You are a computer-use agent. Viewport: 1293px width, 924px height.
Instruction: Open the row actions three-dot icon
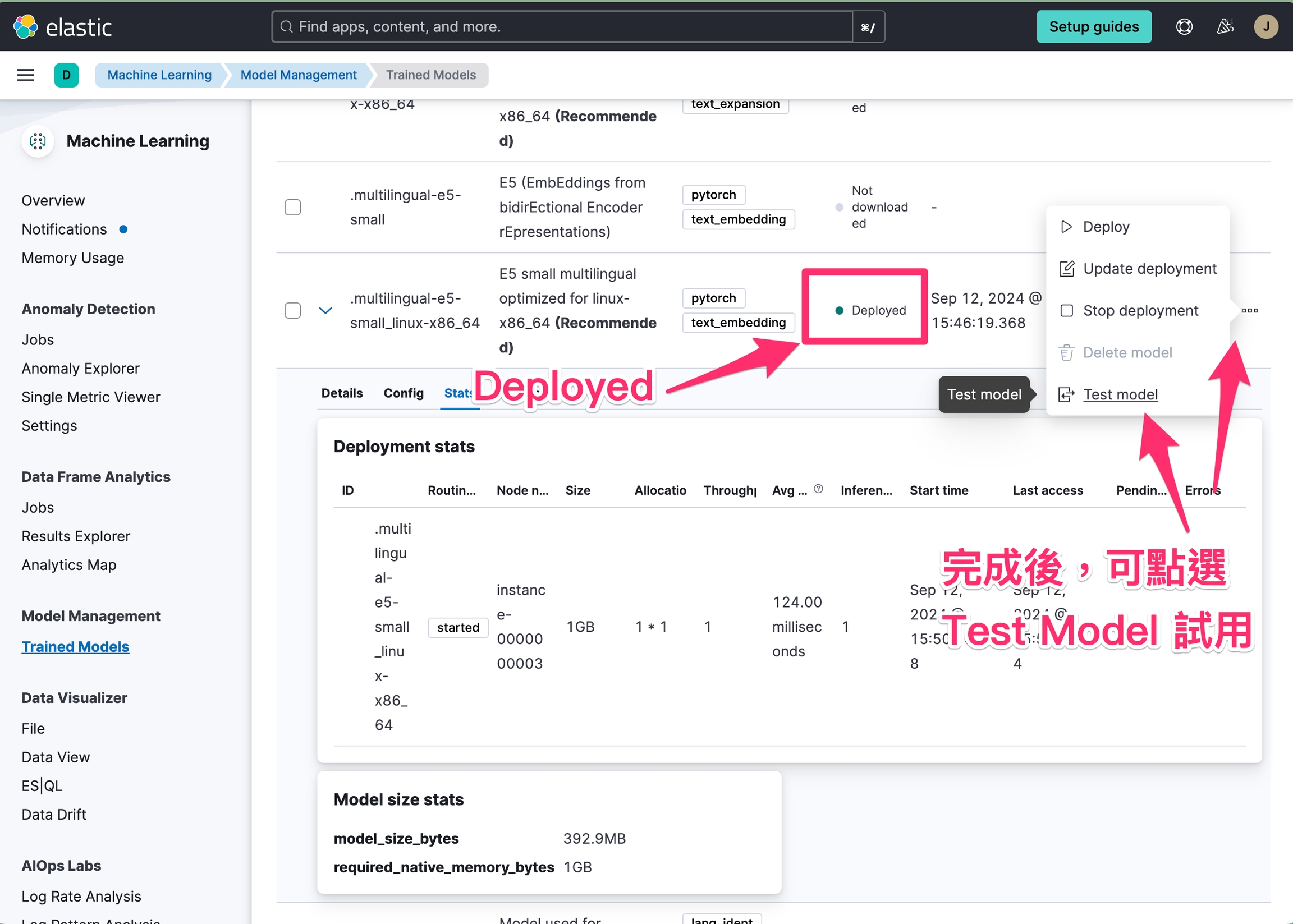pyautogui.click(x=1250, y=310)
